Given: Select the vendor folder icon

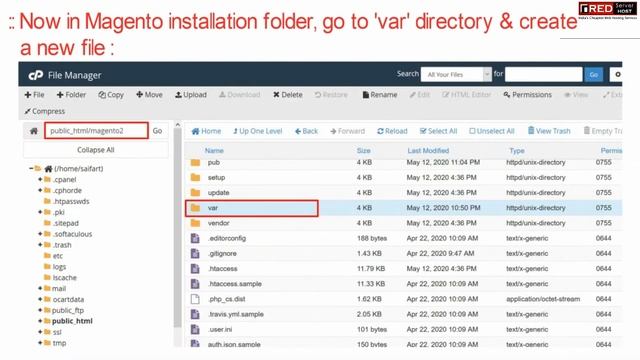Looking at the screenshot, I should click(196, 223).
